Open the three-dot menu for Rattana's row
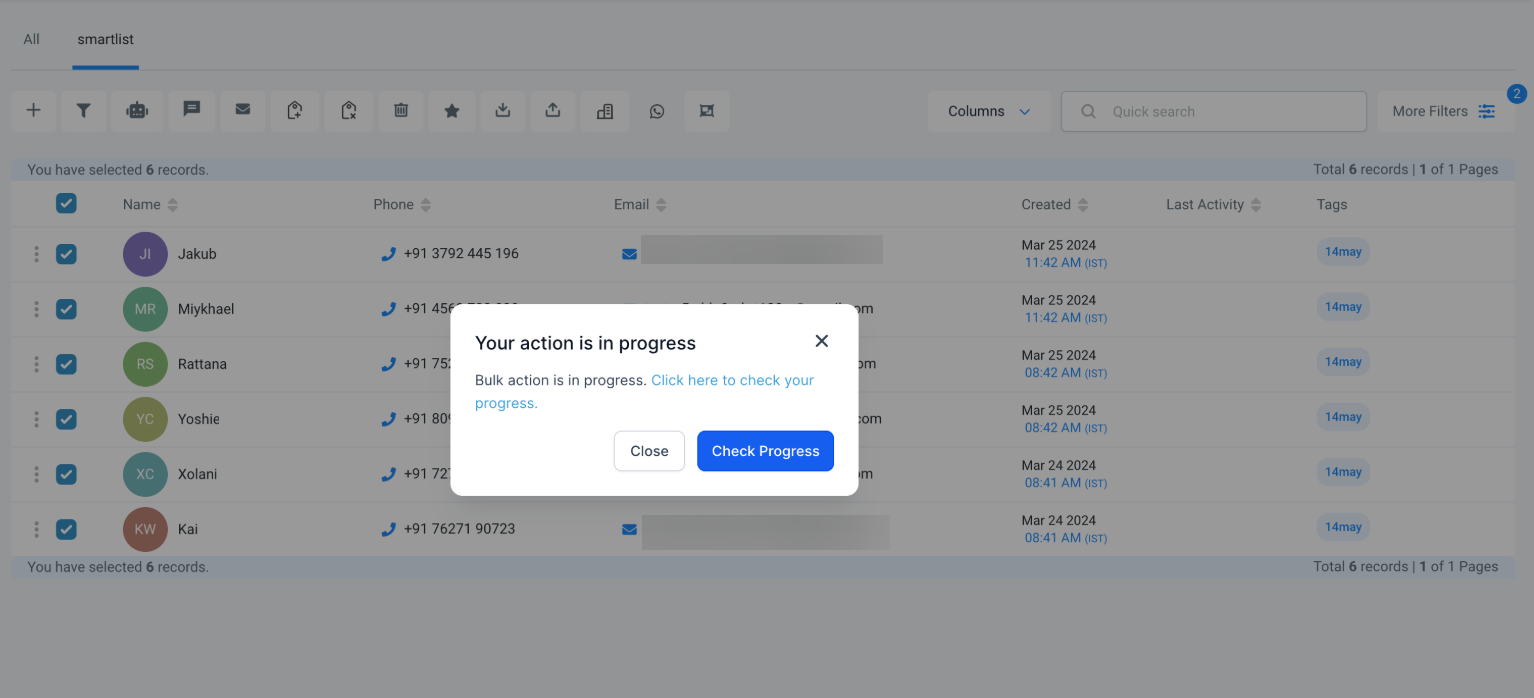 click(37, 364)
